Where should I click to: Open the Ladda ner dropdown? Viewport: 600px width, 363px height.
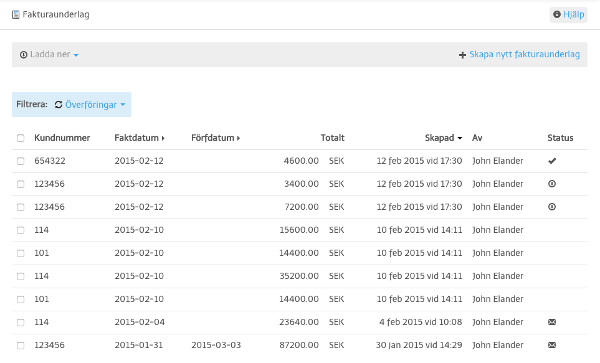(49, 55)
